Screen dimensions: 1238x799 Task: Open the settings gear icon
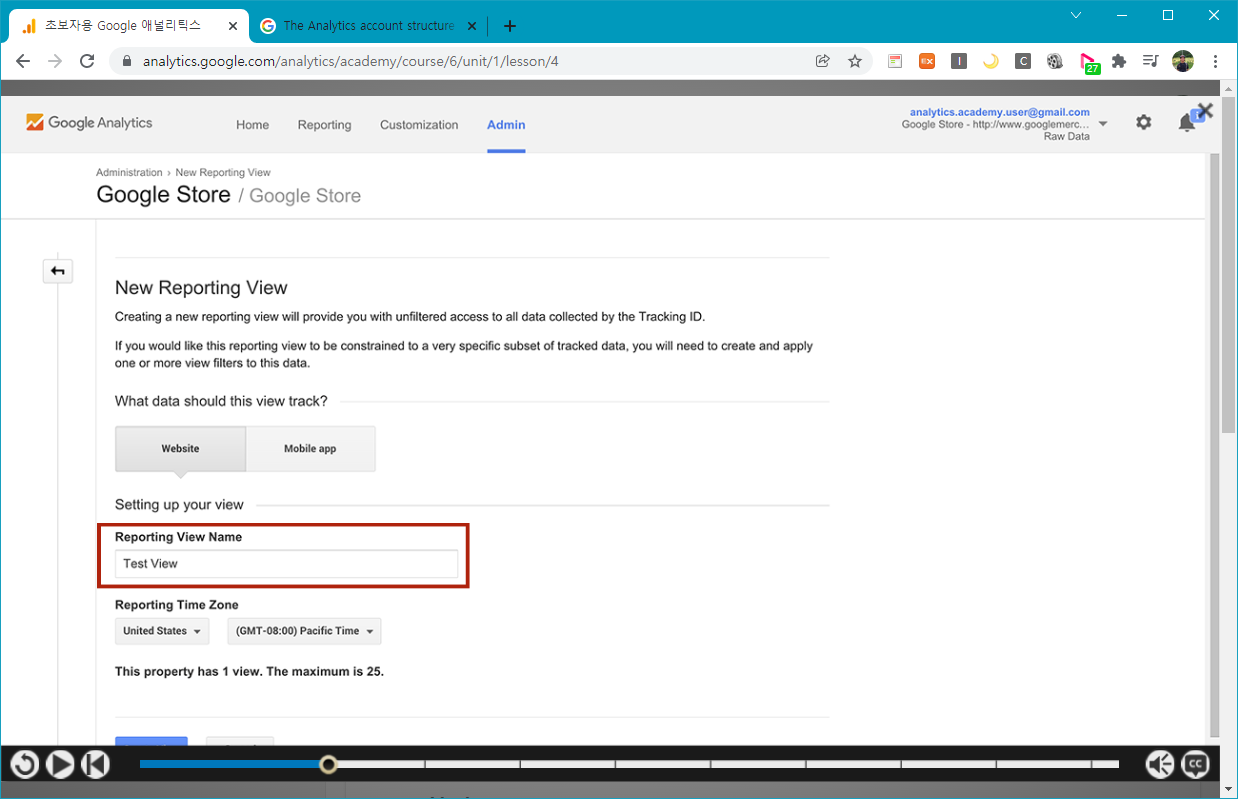coord(1143,122)
